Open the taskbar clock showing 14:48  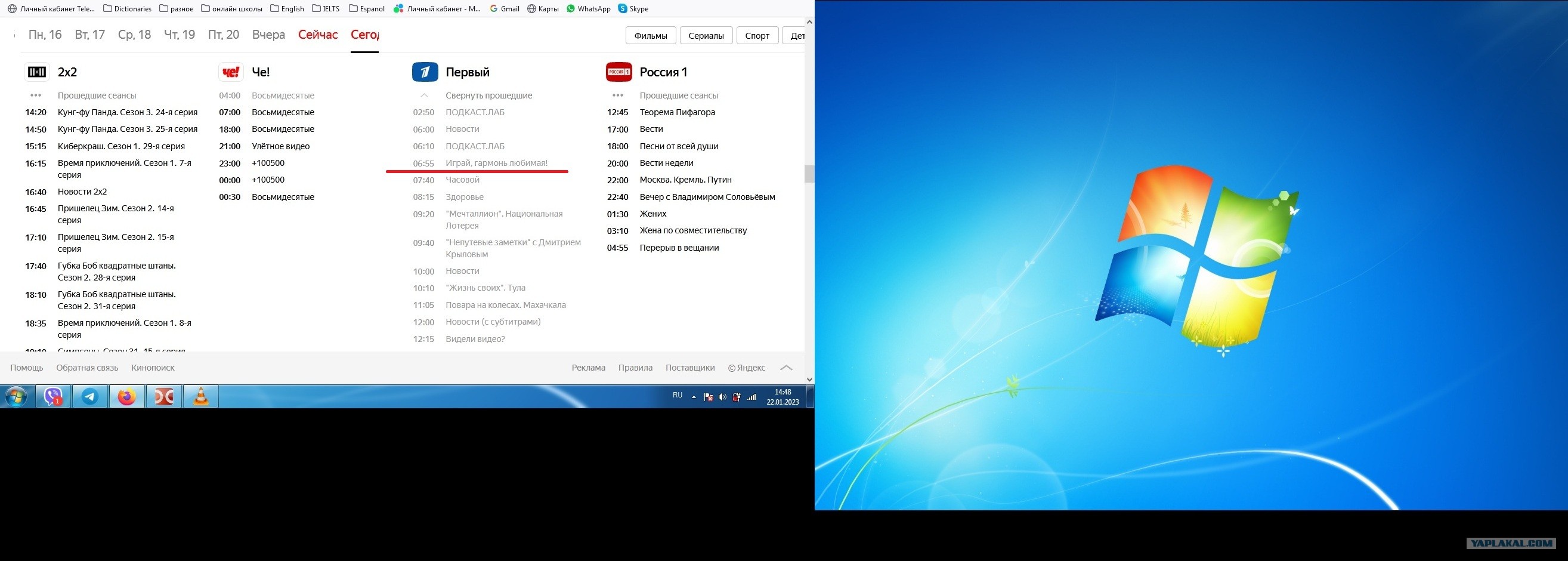coord(783,397)
